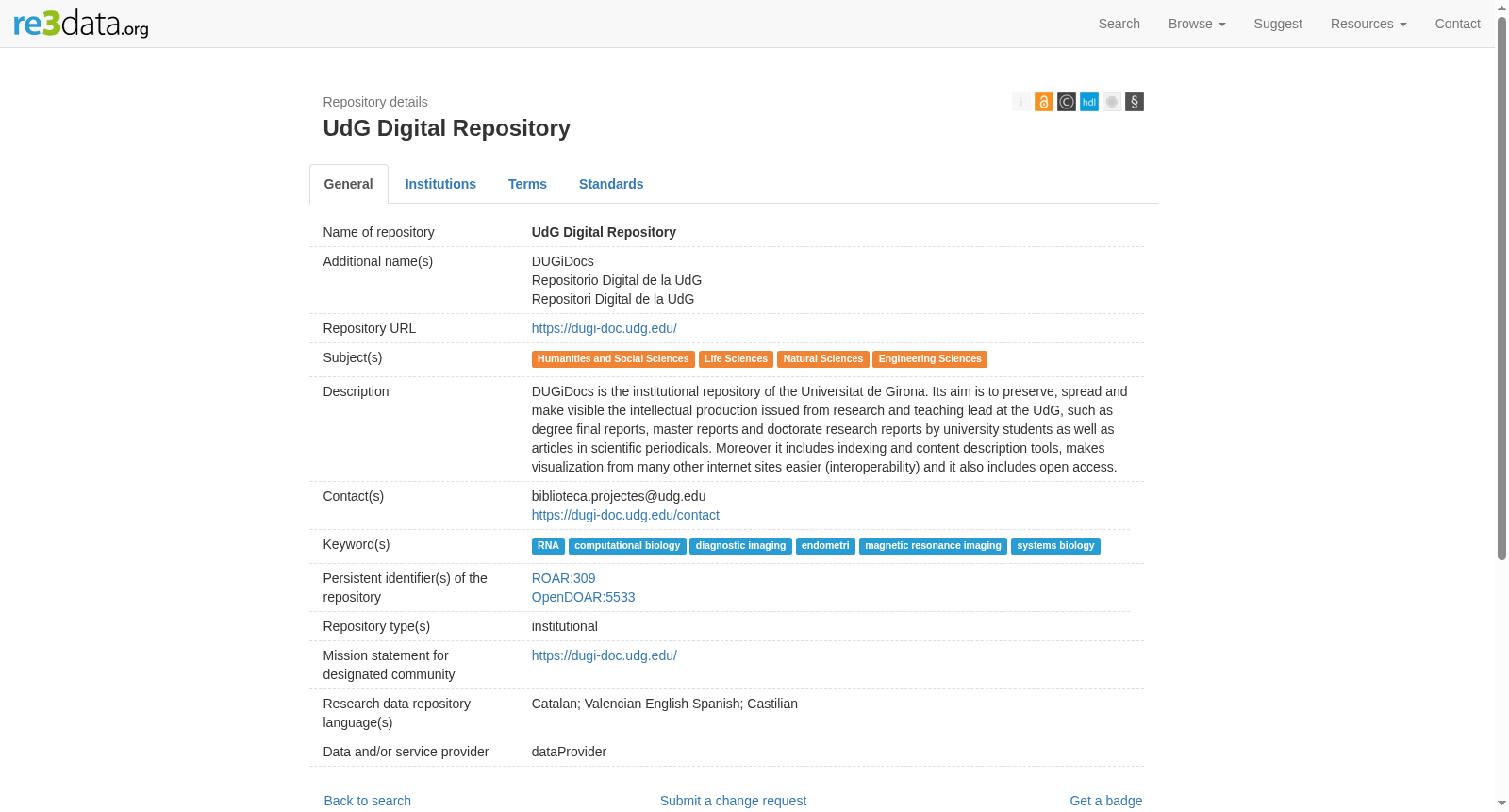Select the Standards tab
The width and height of the screenshot is (1509, 812).
pyautogui.click(x=611, y=184)
